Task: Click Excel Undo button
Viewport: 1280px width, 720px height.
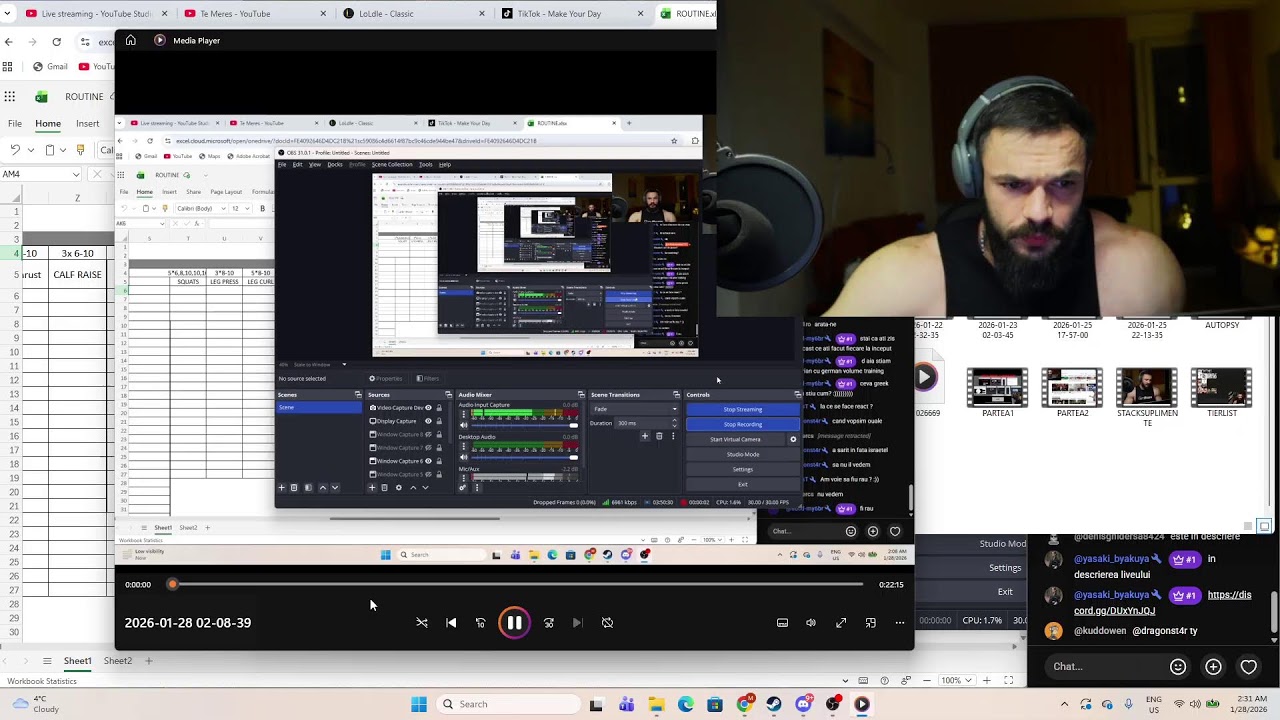Action: (x=15, y=150)
